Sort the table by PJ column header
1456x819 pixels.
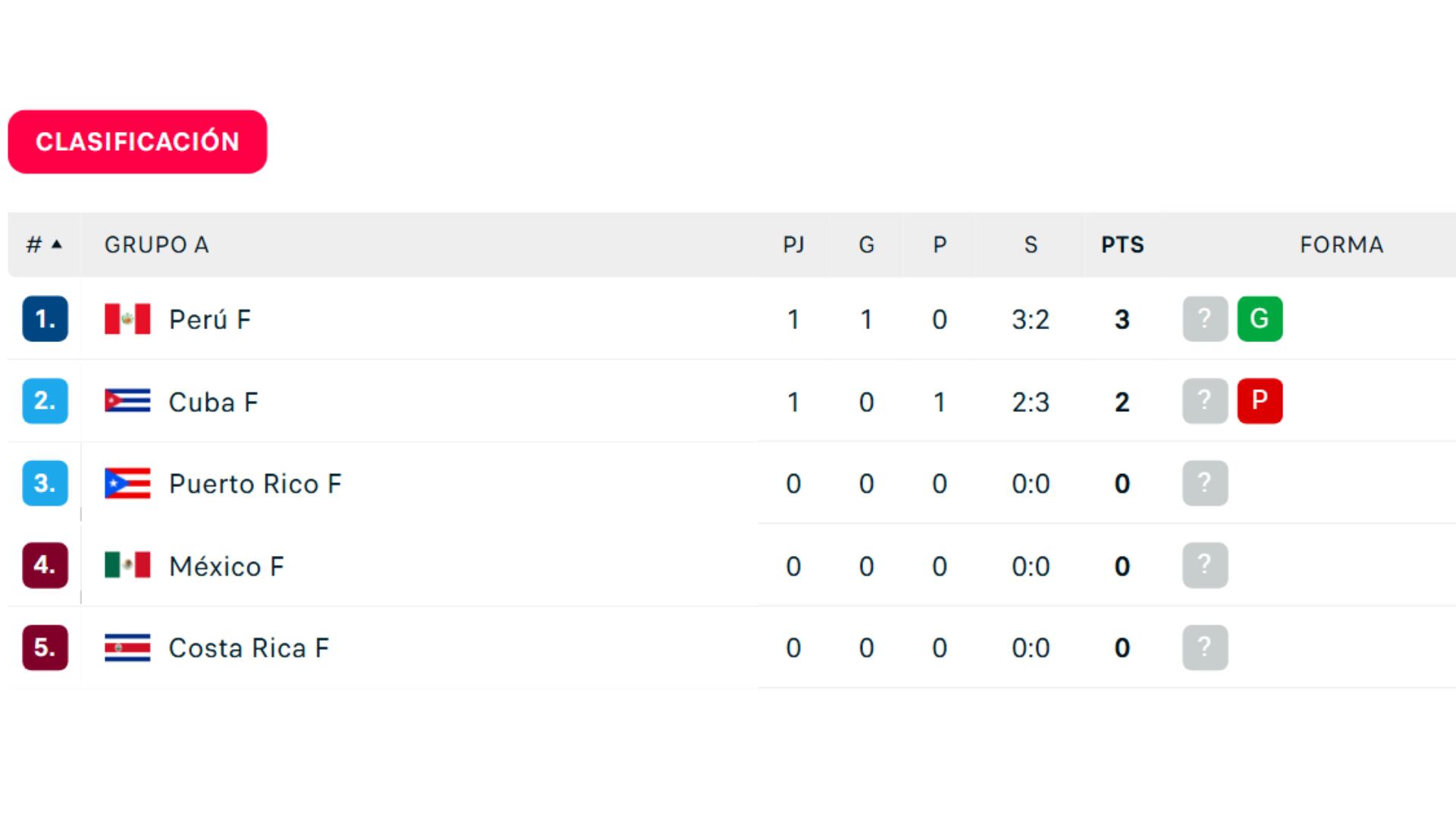point(793,244)
